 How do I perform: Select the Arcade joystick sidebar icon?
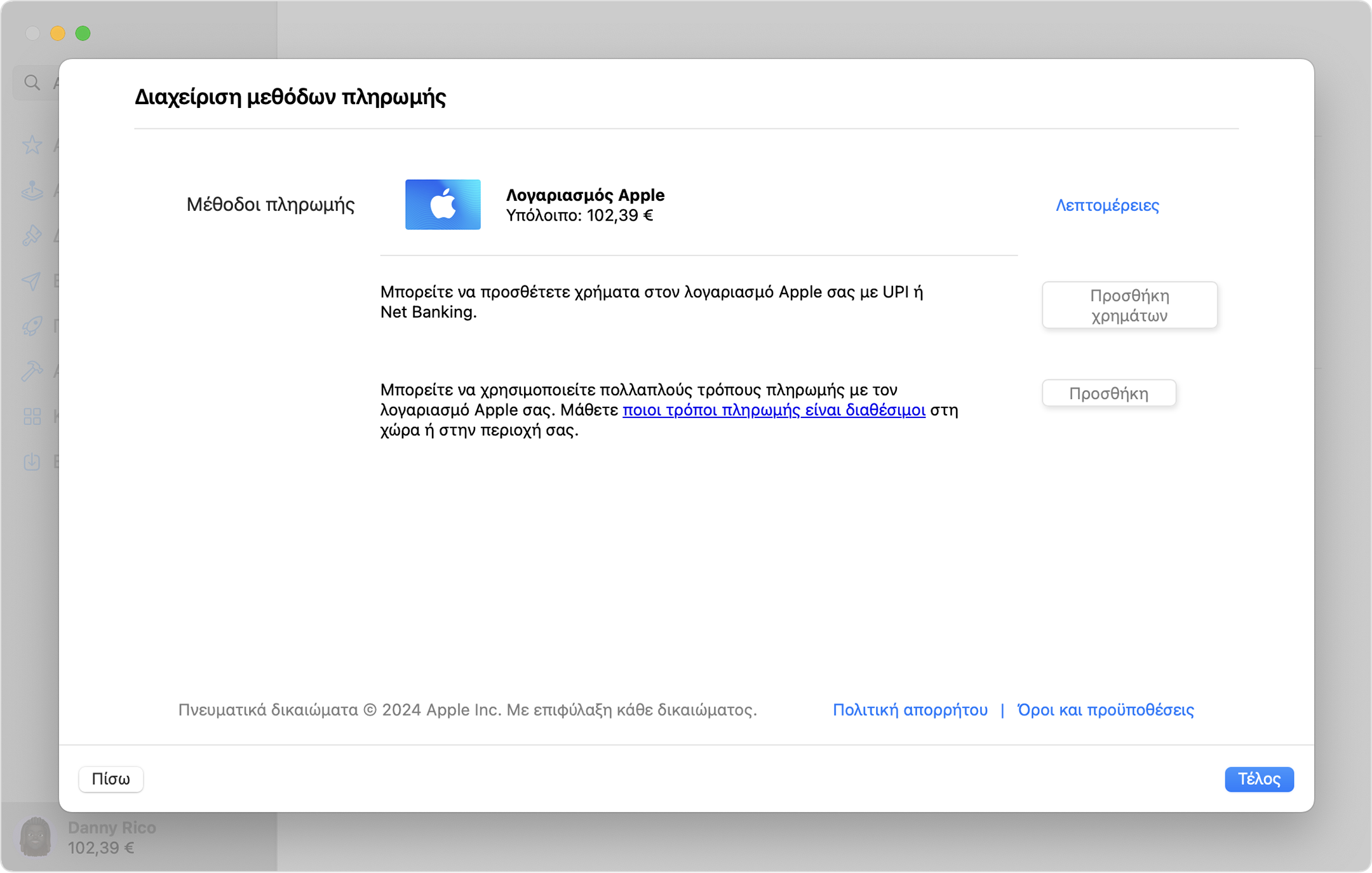32,191
